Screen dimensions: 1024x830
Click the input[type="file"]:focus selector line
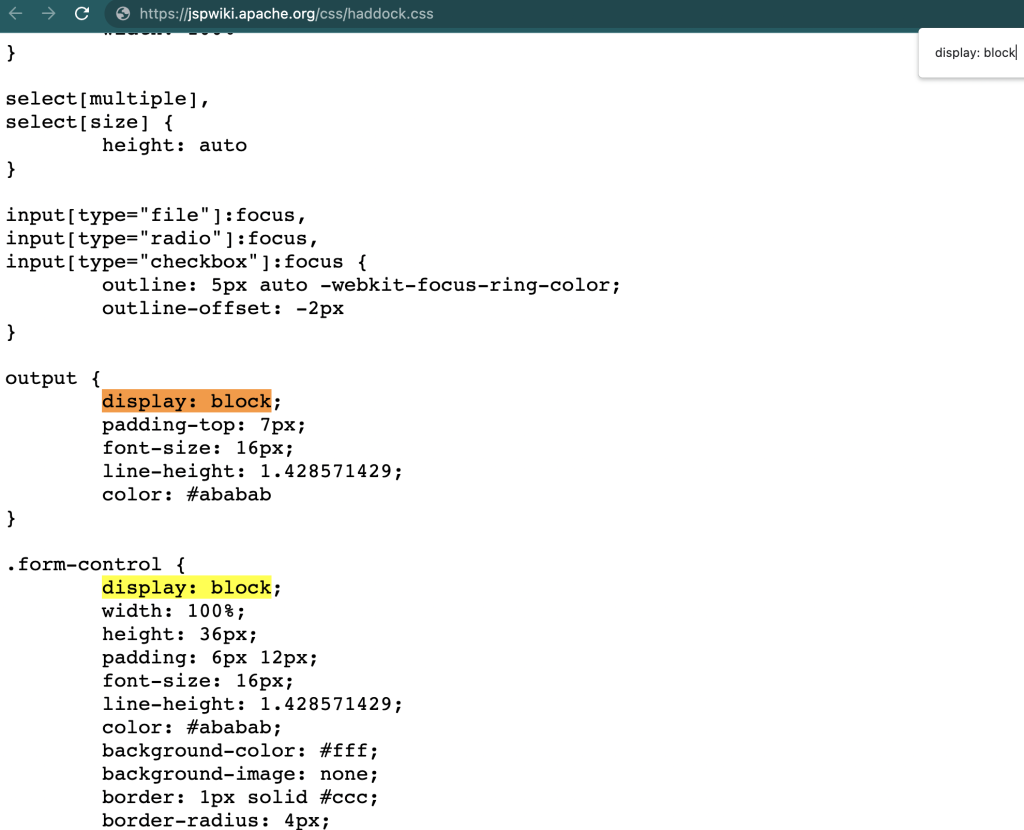[x=155, y=215]
